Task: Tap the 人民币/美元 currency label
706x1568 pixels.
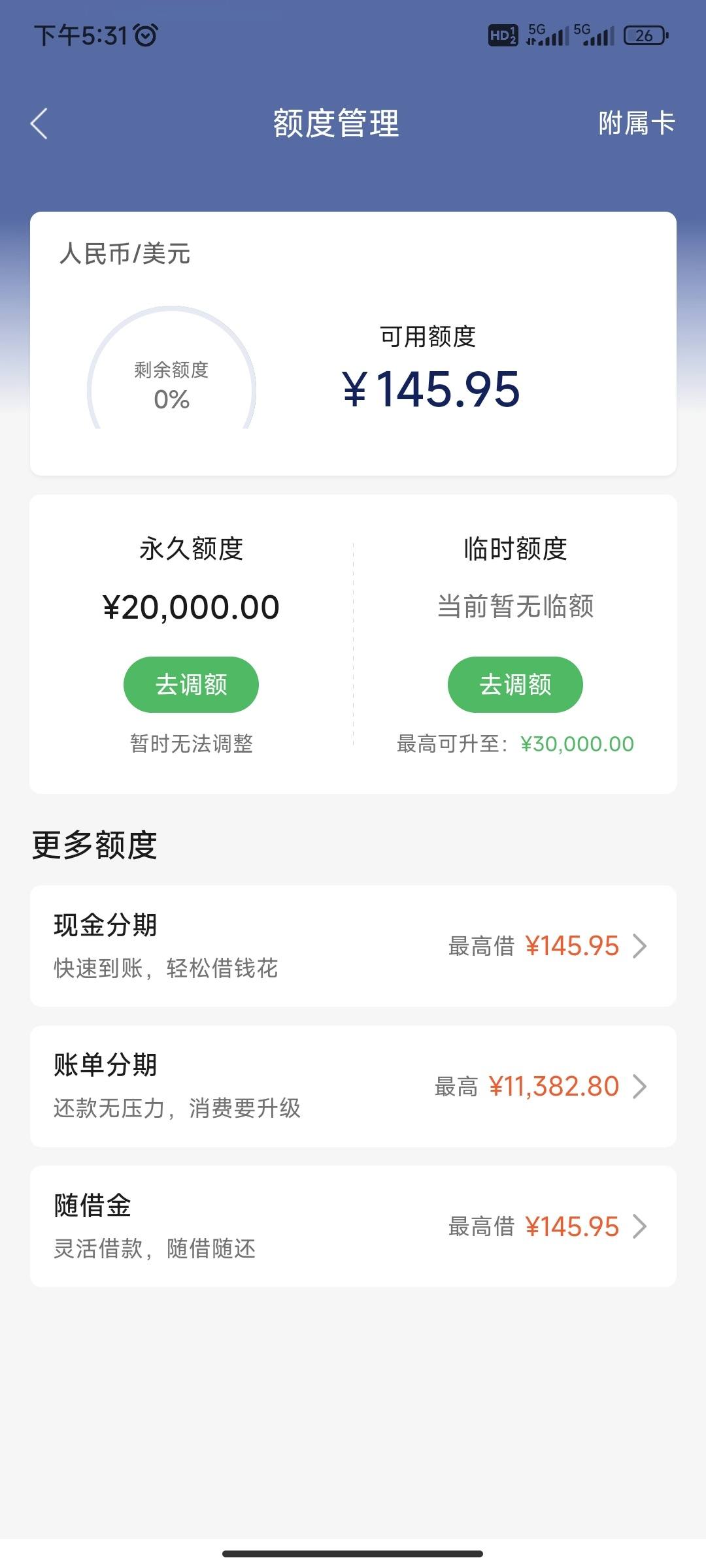Action: point(124,253)
